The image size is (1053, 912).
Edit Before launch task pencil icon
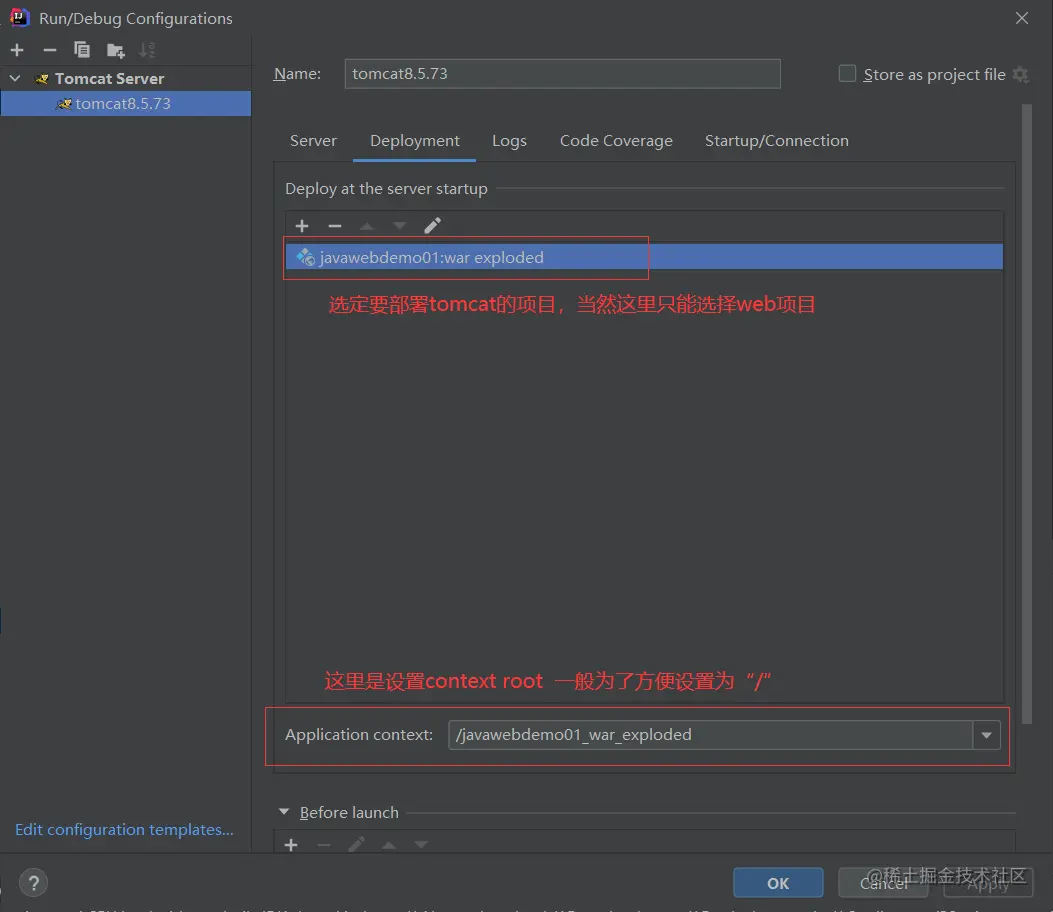coord(357,844)
